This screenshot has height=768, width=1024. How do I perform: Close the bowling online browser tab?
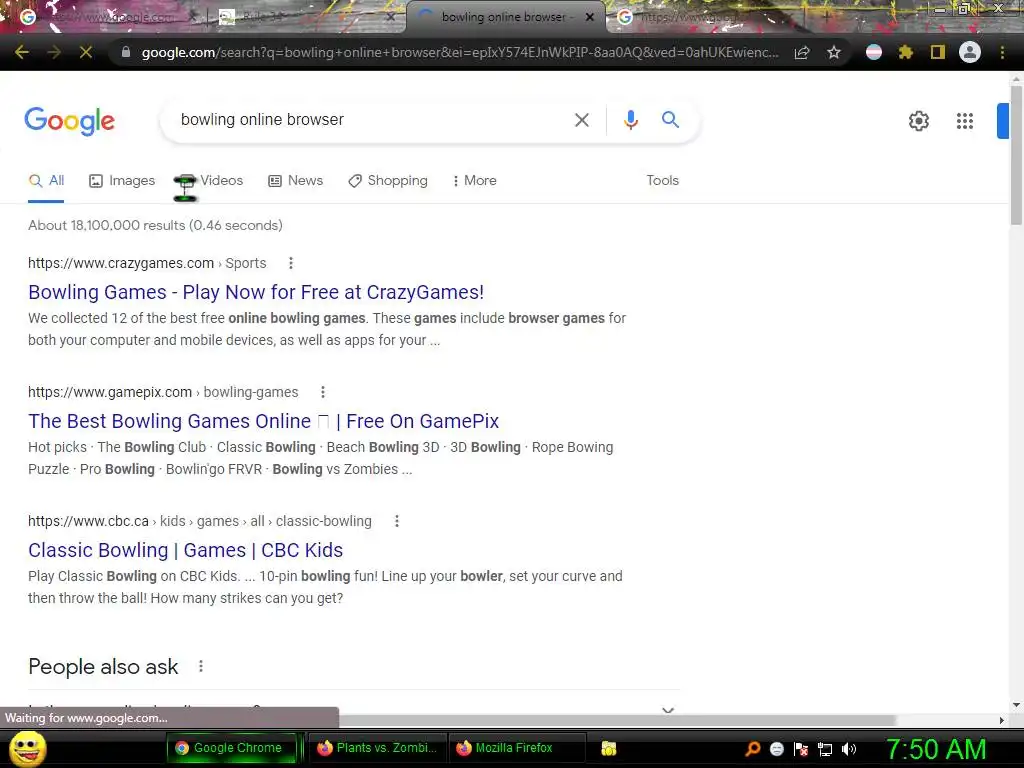pyautogui.click(x=590, y=17)
